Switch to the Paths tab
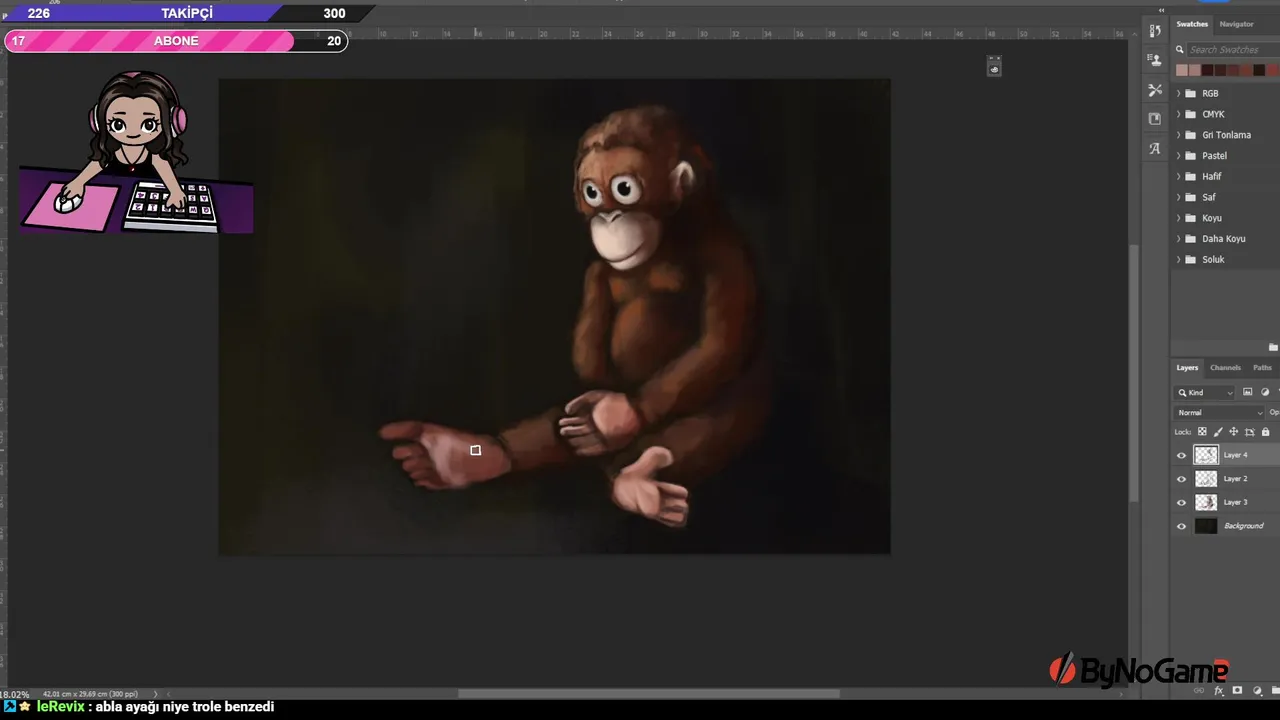The image size is (1280, 720). click(1262, 367)
